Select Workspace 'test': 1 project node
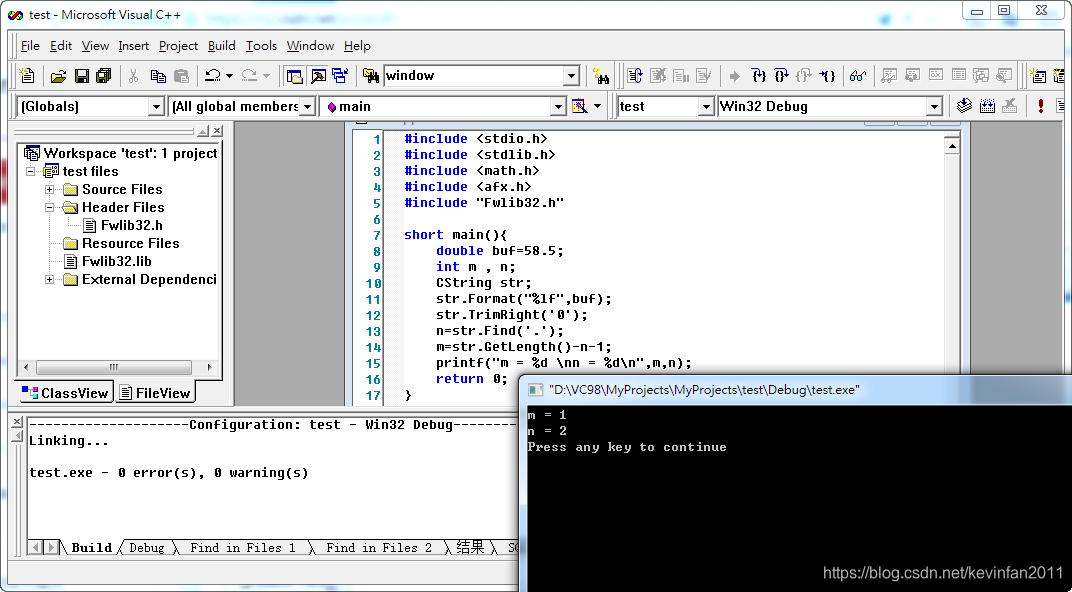The width and height of the screenshot is (1072, 592). 121,153
